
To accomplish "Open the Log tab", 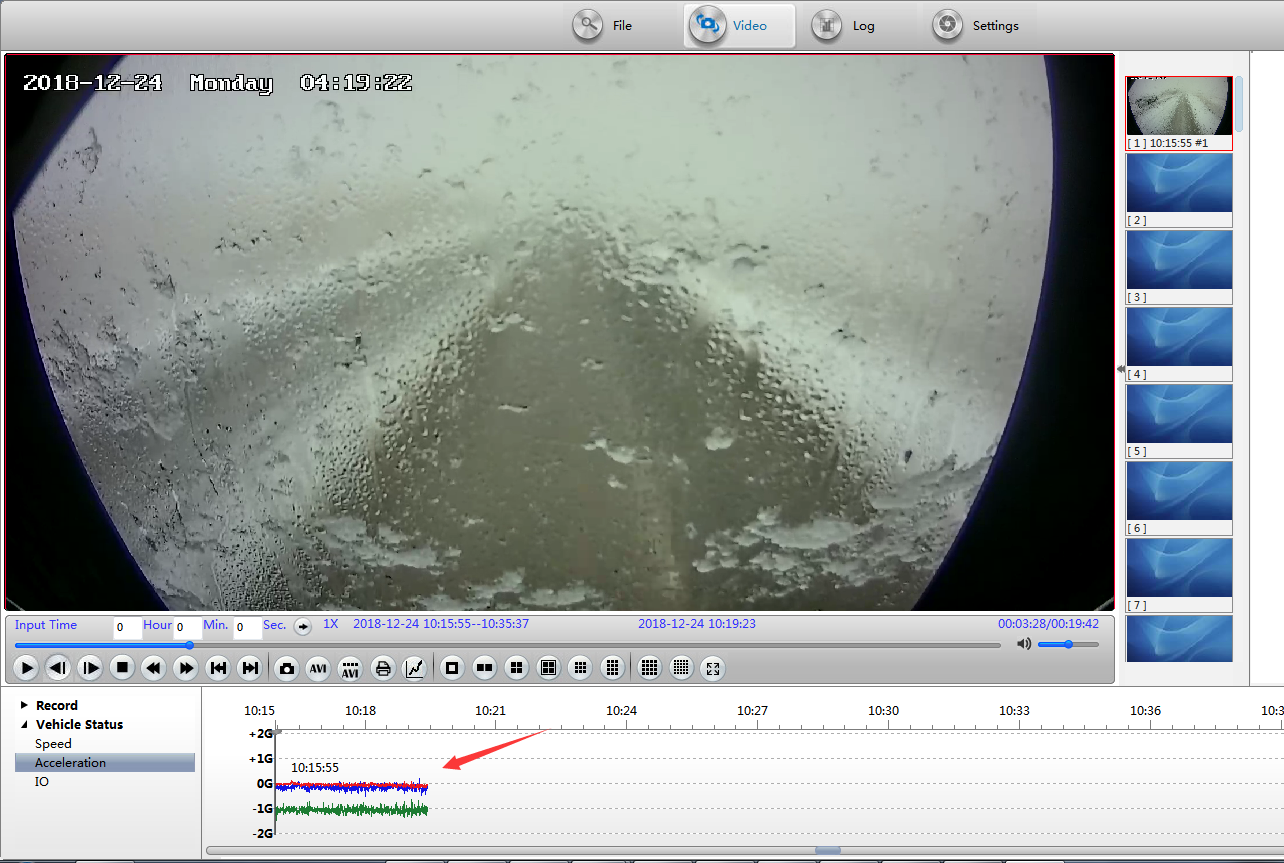I will pos(845,26).
